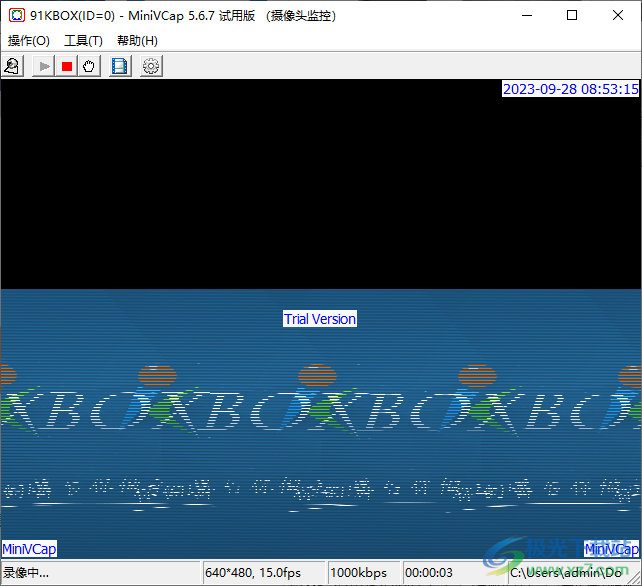The image size is (642, 586).
Task: Minimize the MiniVCap window
Action: 527,16
